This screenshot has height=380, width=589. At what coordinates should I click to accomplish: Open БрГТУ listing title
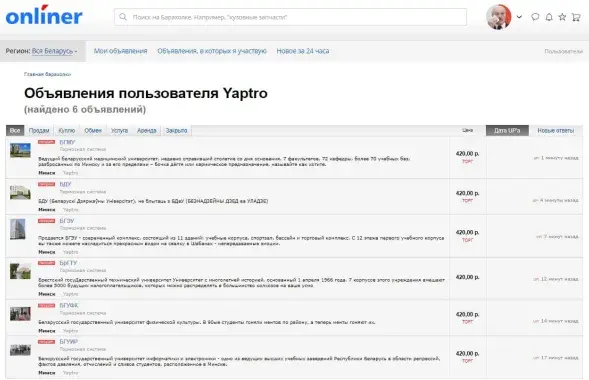pos(68,263)
